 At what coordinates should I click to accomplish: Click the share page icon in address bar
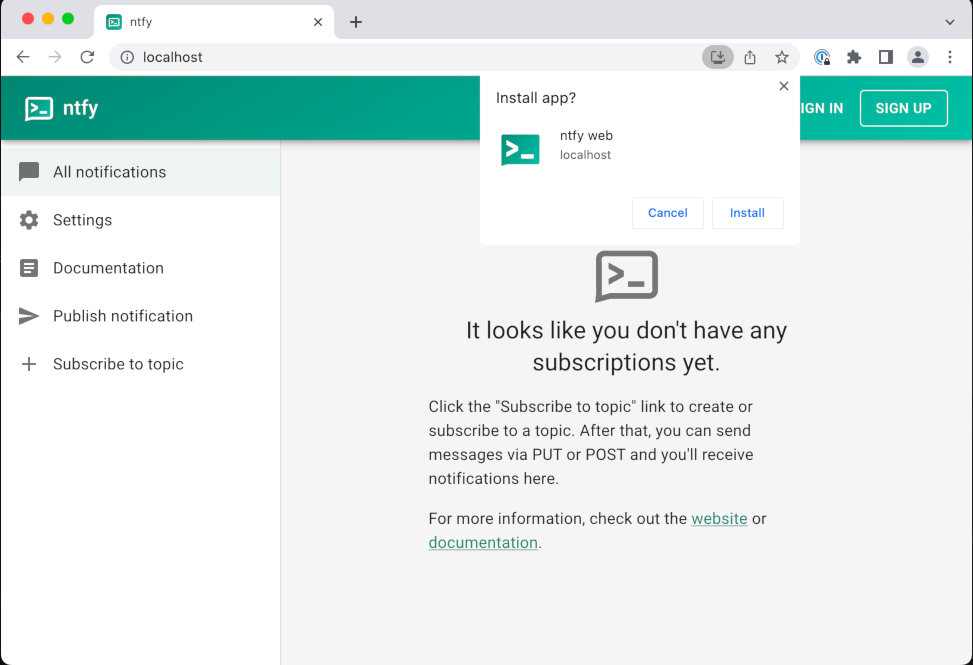pos(750,57)
